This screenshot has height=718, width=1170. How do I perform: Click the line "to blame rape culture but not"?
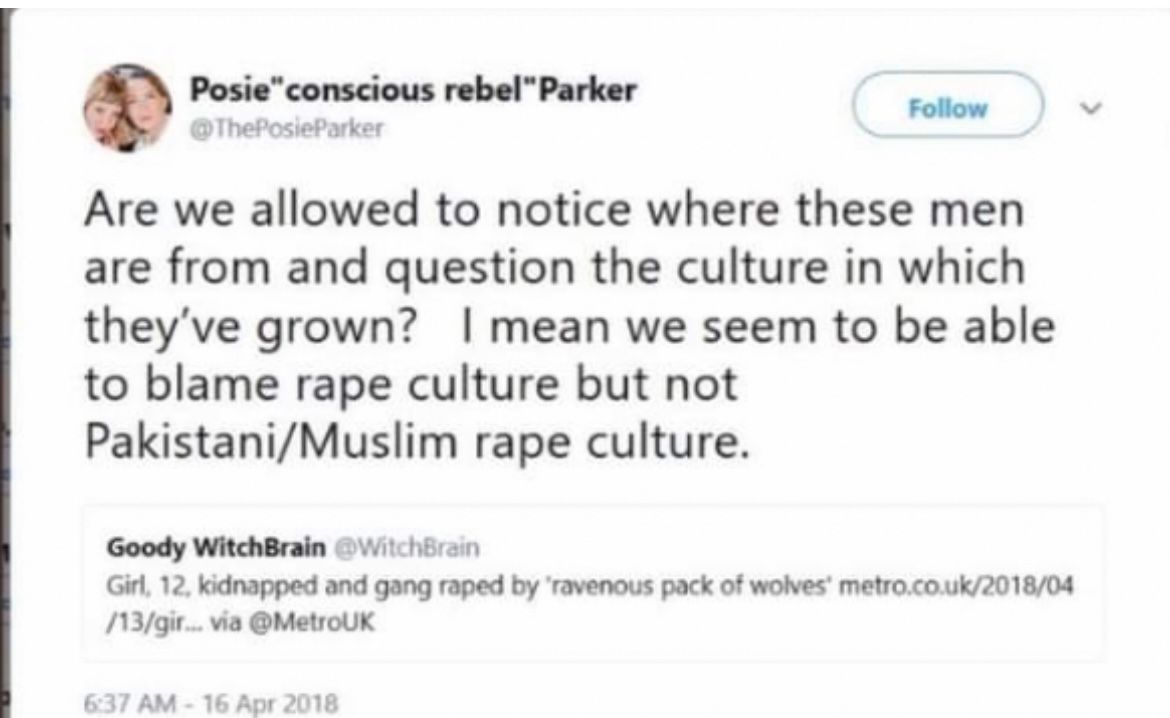[x=410, y=386]
